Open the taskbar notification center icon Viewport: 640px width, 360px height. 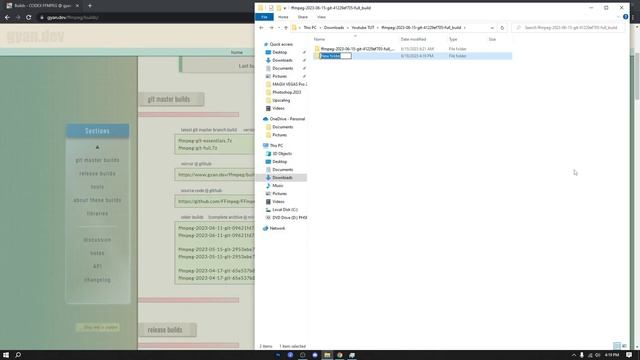[629, 355]
